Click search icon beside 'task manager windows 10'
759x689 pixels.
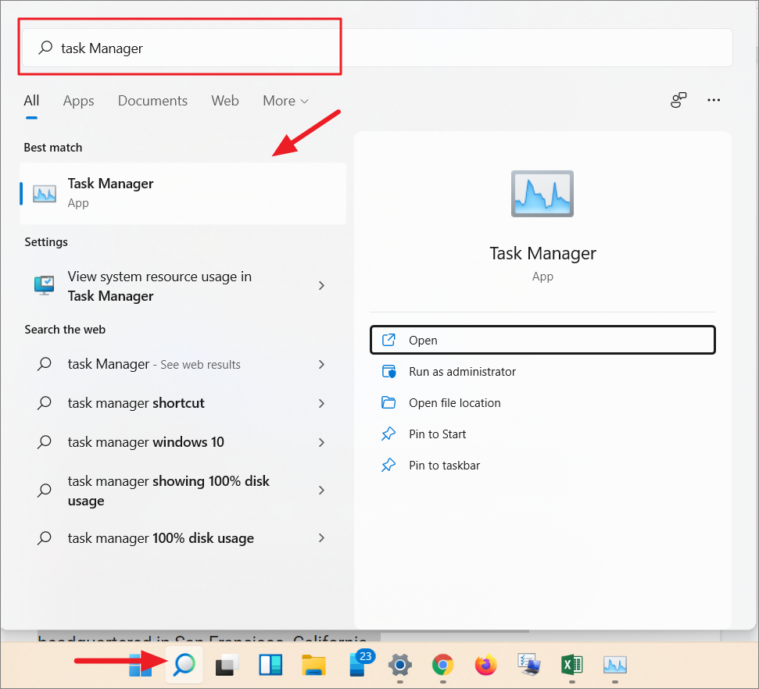(x=45, y=442)
